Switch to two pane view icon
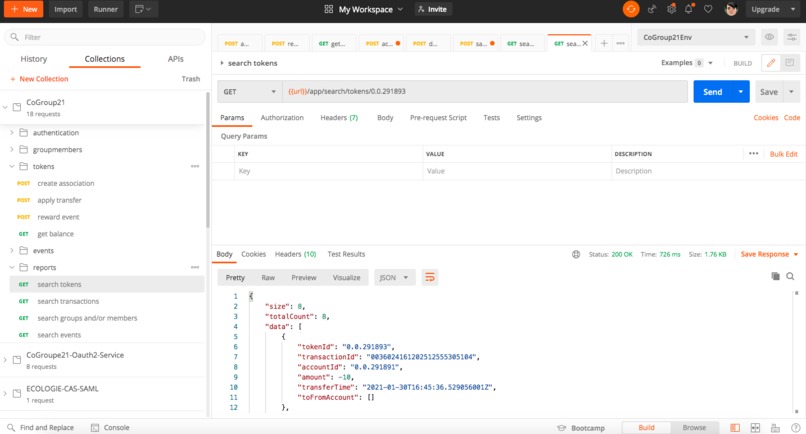The height and width of the screenshot is (434, 806). click(755, 427)
